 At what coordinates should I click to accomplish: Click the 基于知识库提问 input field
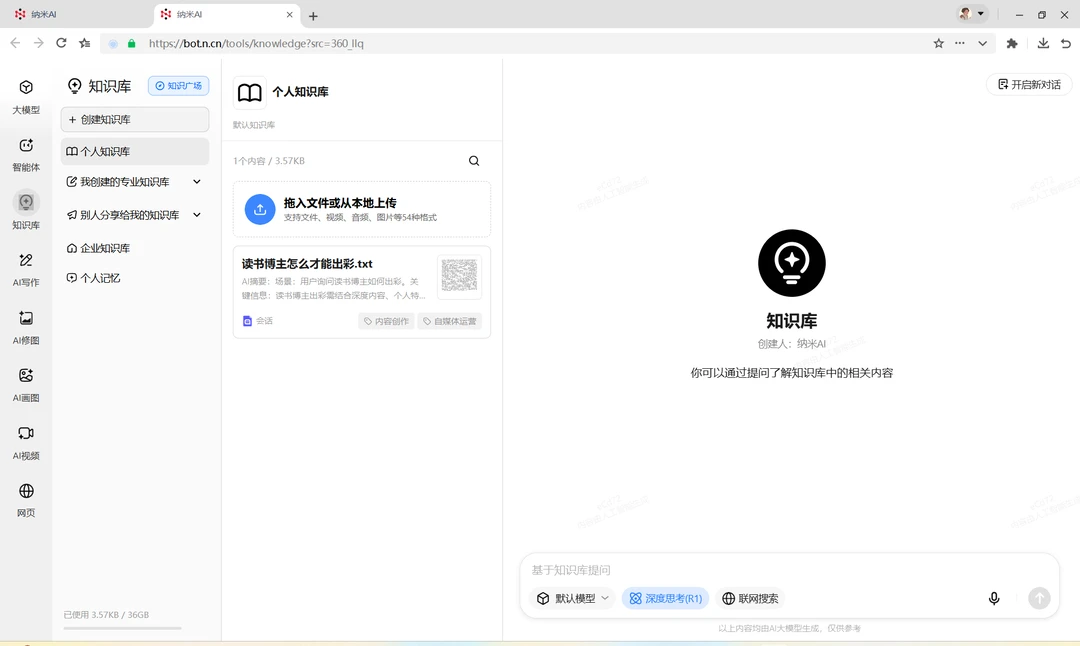coord(789,570)
